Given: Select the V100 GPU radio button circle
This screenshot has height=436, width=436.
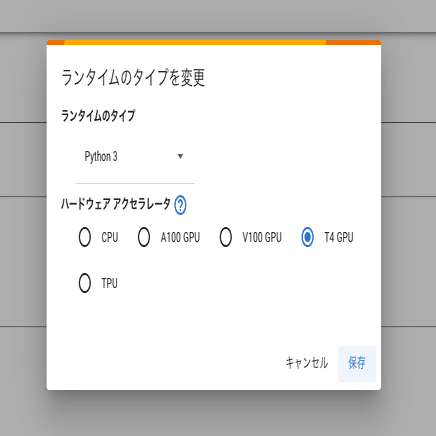Looking at the screenshot, I should pyautogui.click(x=226, y=237).
